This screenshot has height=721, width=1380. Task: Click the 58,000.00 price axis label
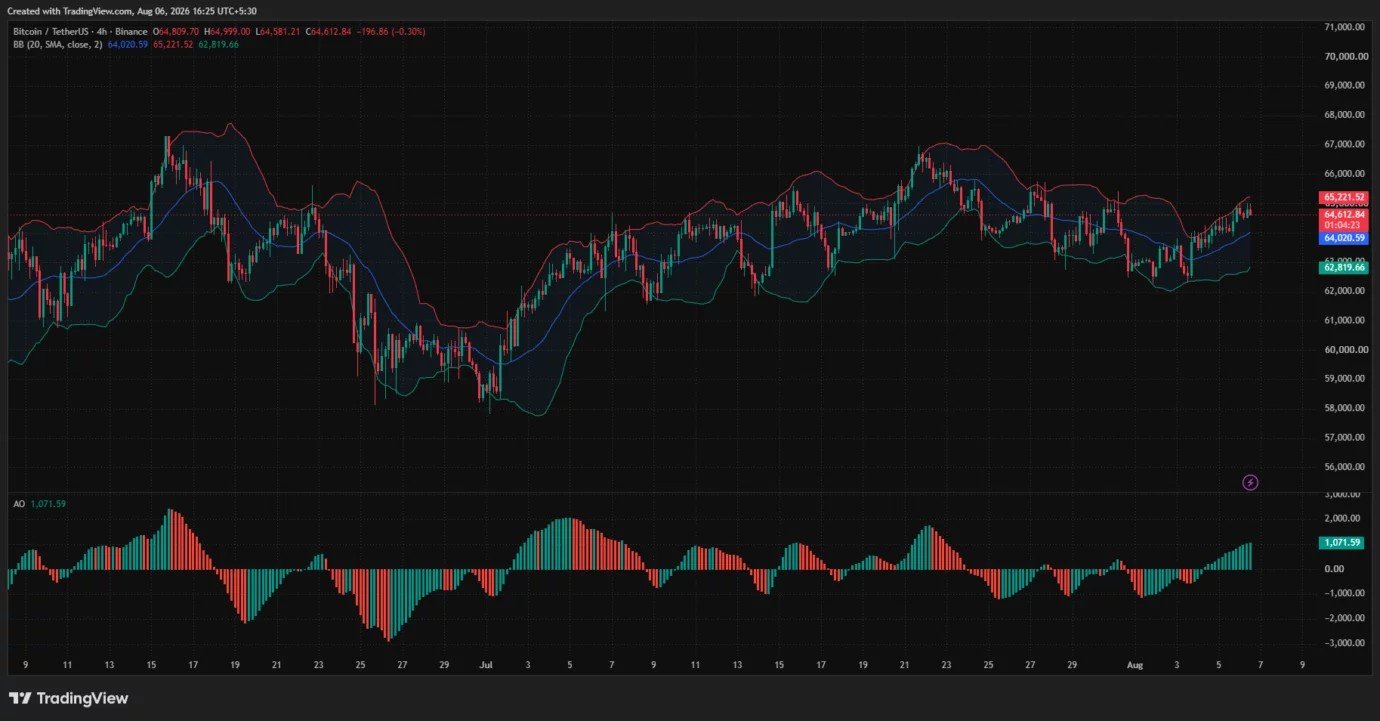pyautogui.click(x=1345, y=408)
